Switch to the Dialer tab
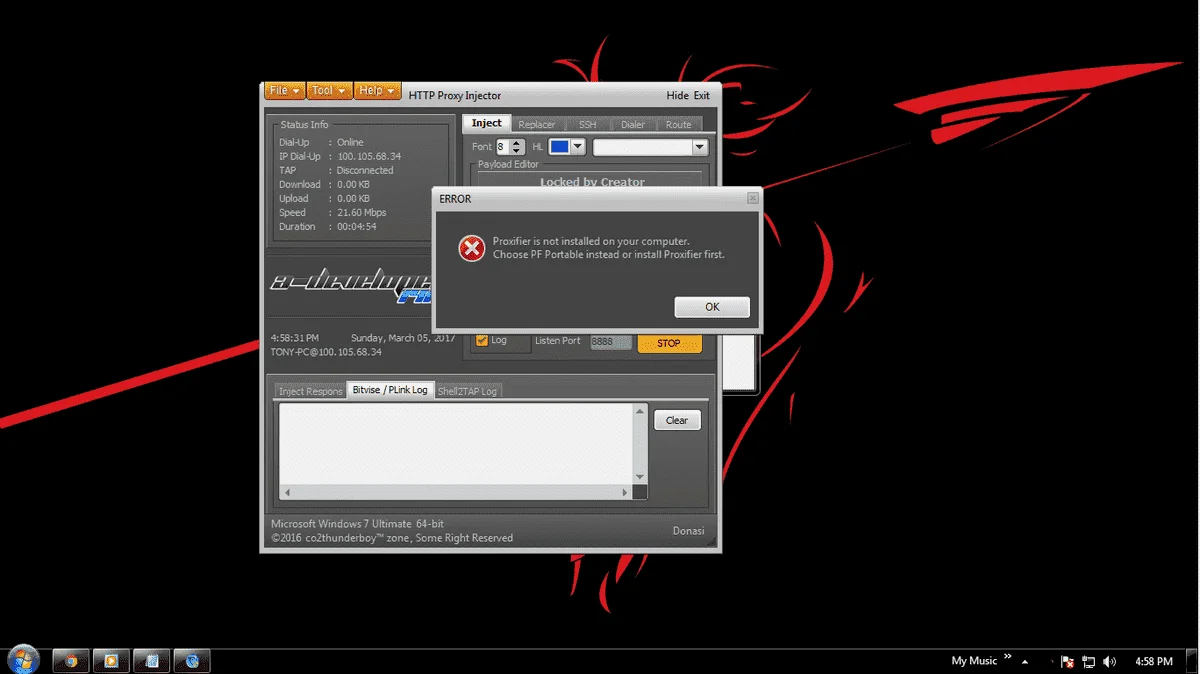The image size is (1200, 674). pos(633,125)
